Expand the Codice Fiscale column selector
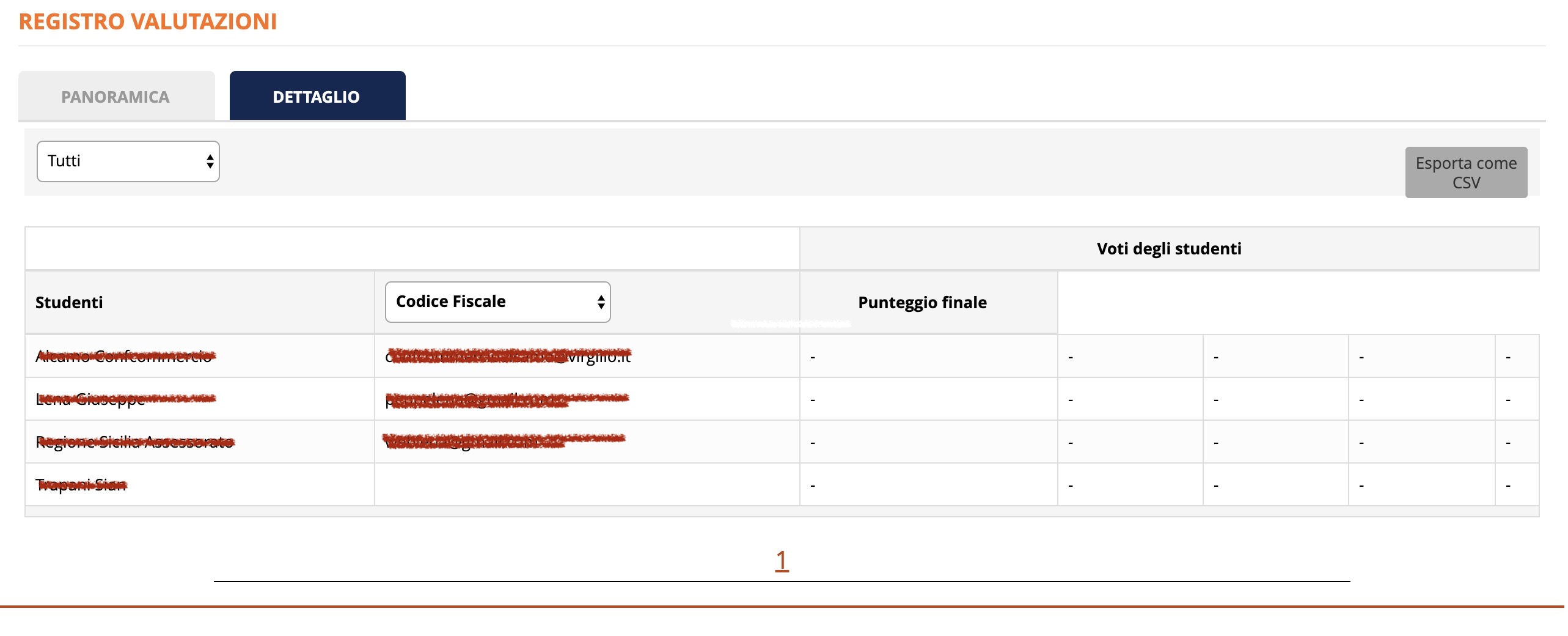Image resolution: width=1568 pixels, height=636 pixels. tap(497, 301)
